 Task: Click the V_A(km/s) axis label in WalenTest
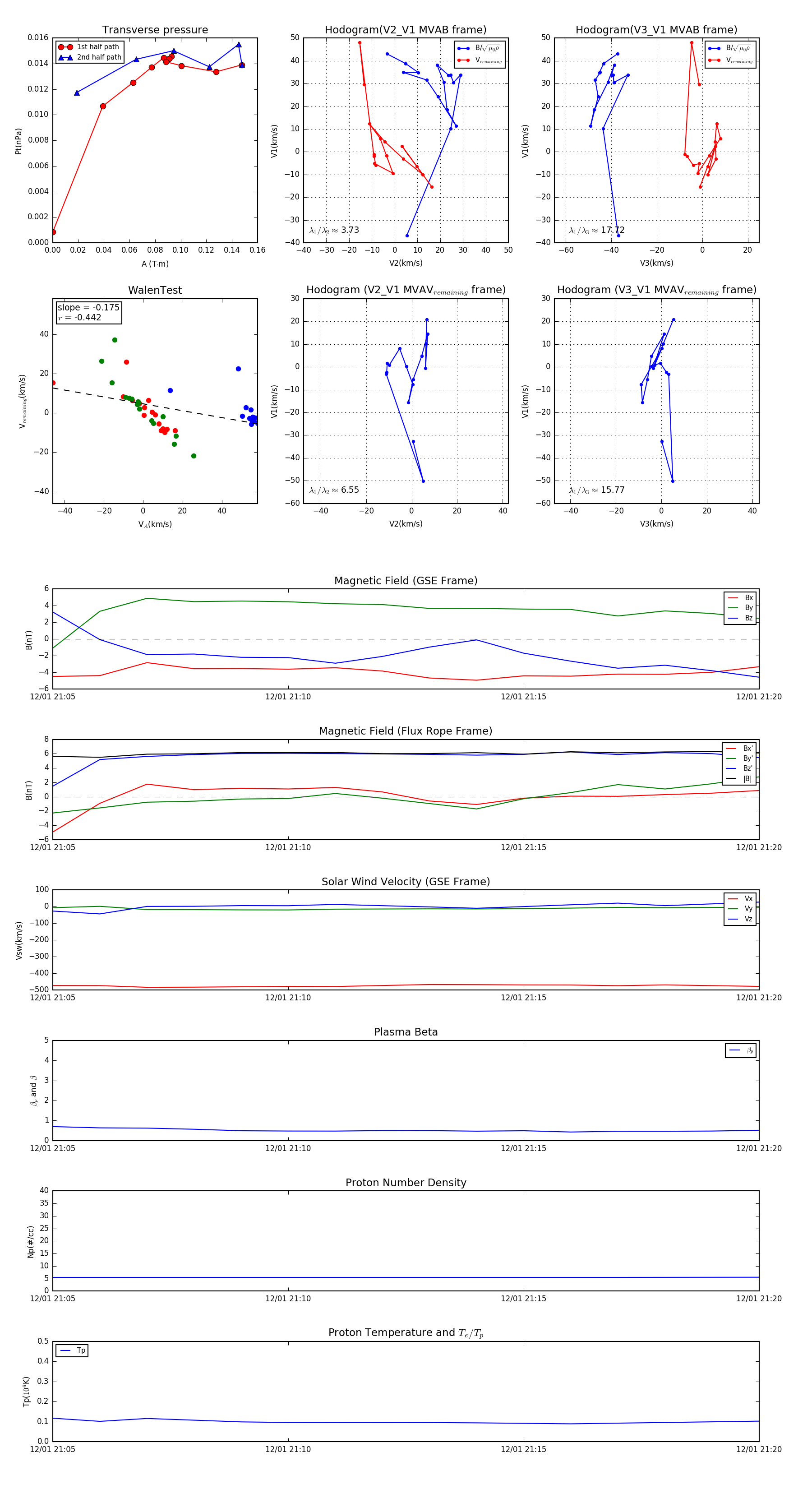(155, 524)
